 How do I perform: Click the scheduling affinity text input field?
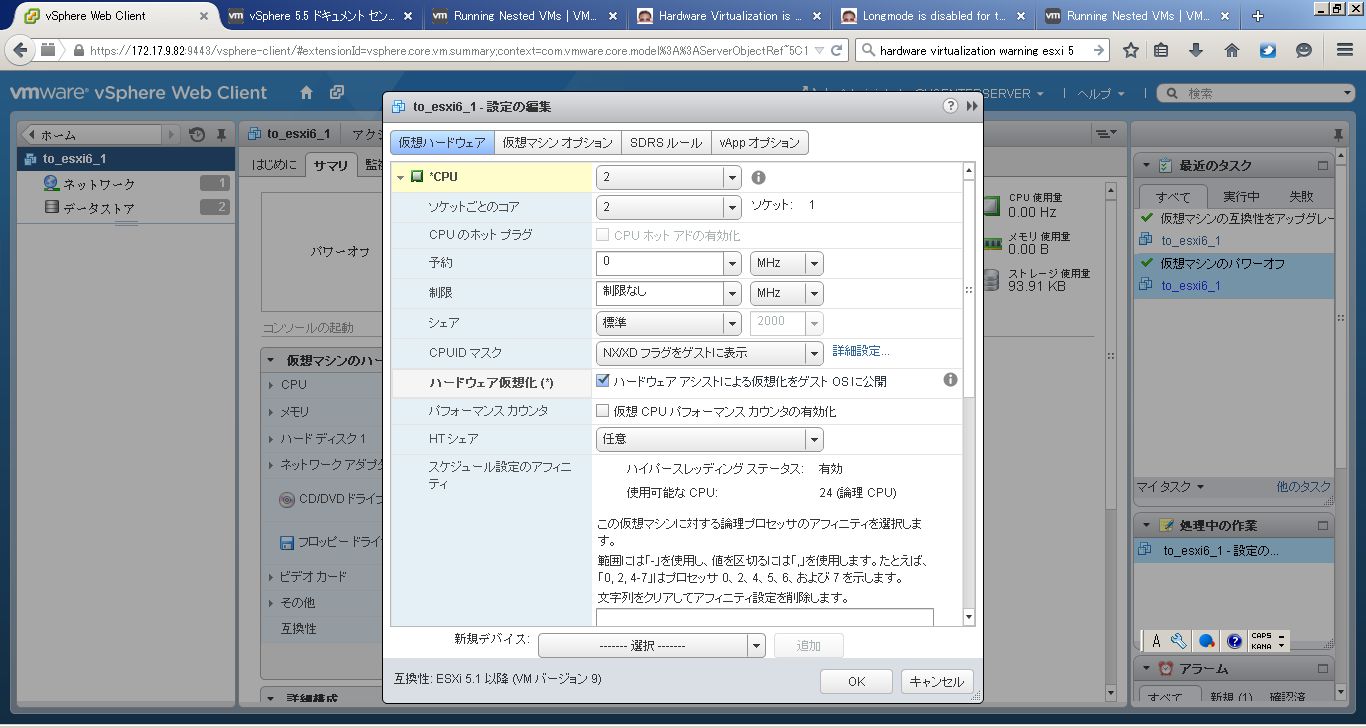point(764,617)
